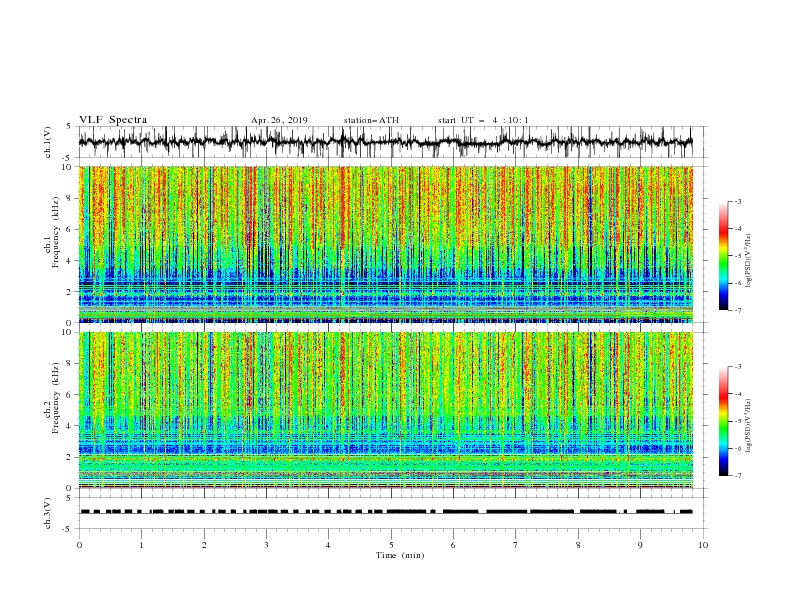The height and width of the screenshot is (612, 792).
Task: Click the ch.3 black bar trace
Action: pyautogui.click(x=386, y=512)
